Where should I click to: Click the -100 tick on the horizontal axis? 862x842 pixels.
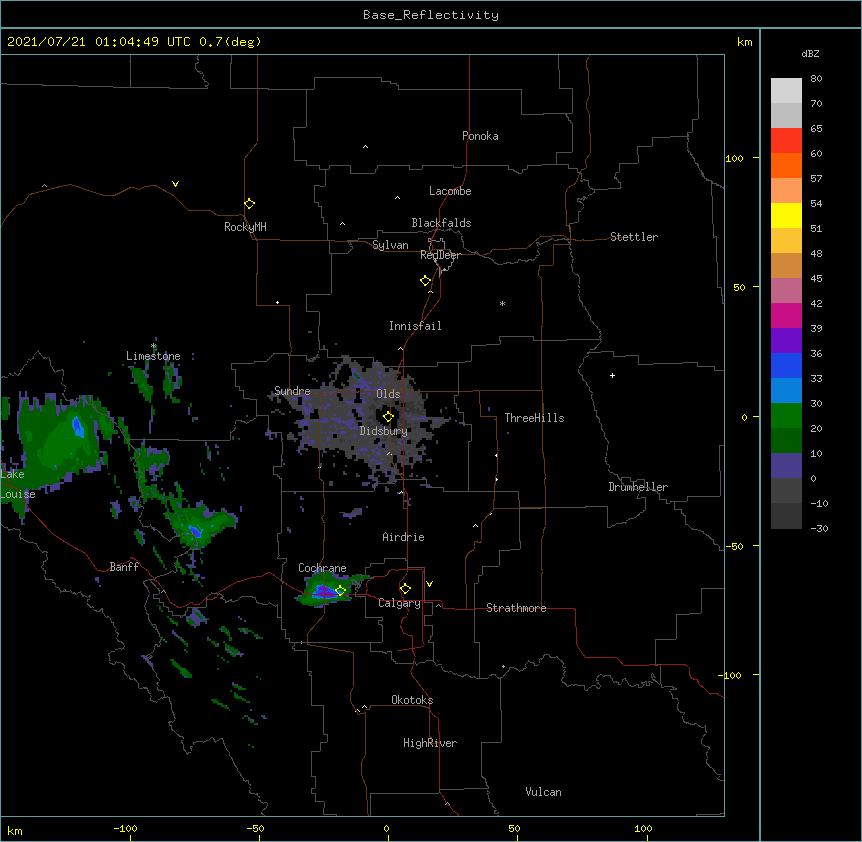click(125, 828)
